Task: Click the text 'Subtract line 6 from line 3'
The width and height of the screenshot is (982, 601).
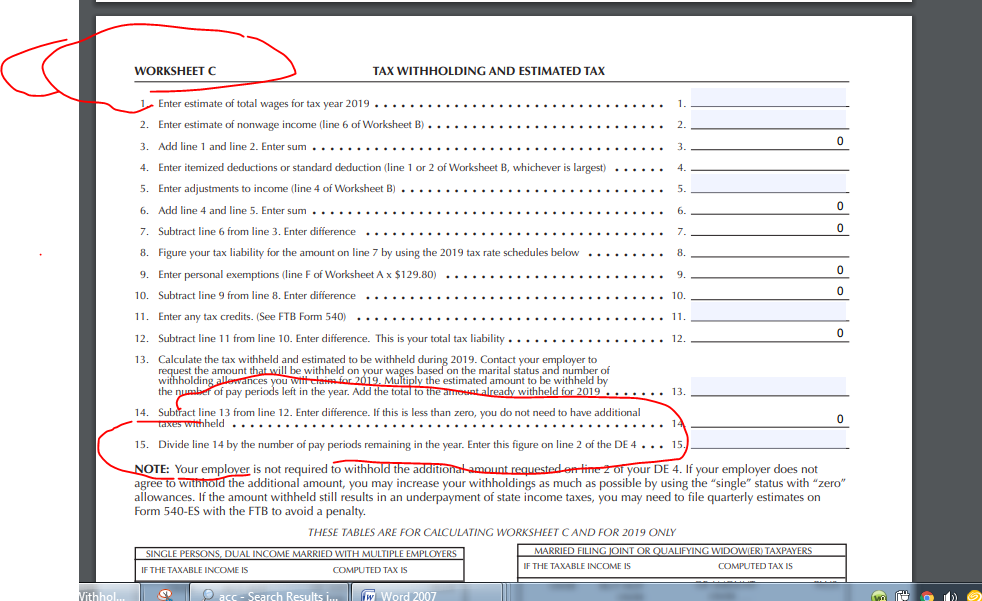Action: [219, 232]
